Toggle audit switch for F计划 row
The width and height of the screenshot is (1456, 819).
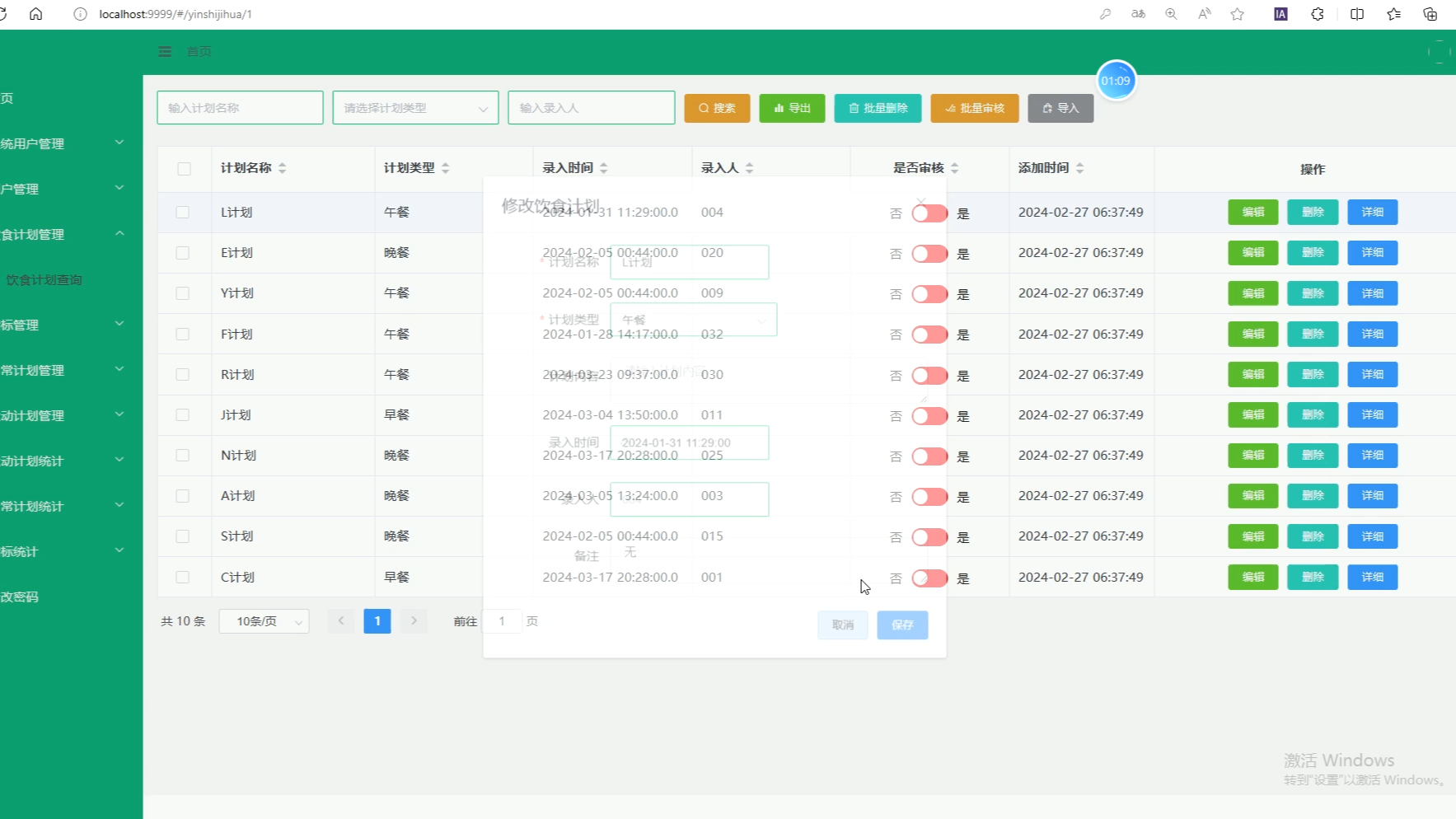coord(929,335)
